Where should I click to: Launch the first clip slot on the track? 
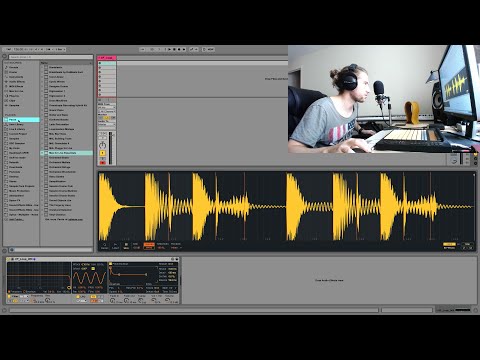pos(100,63)
